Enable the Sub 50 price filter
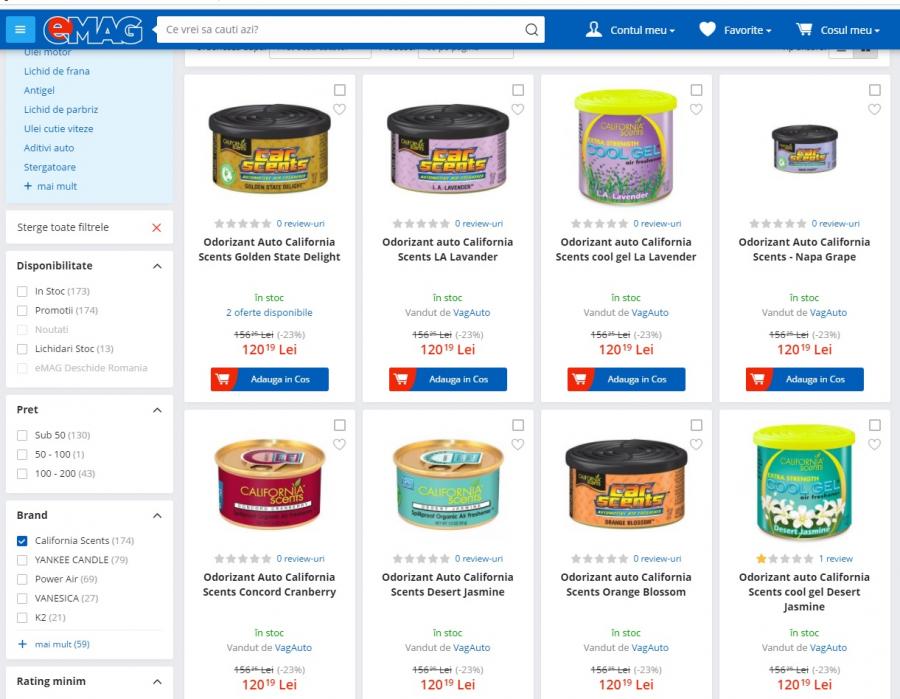The image size is (900, 699). 22,436
